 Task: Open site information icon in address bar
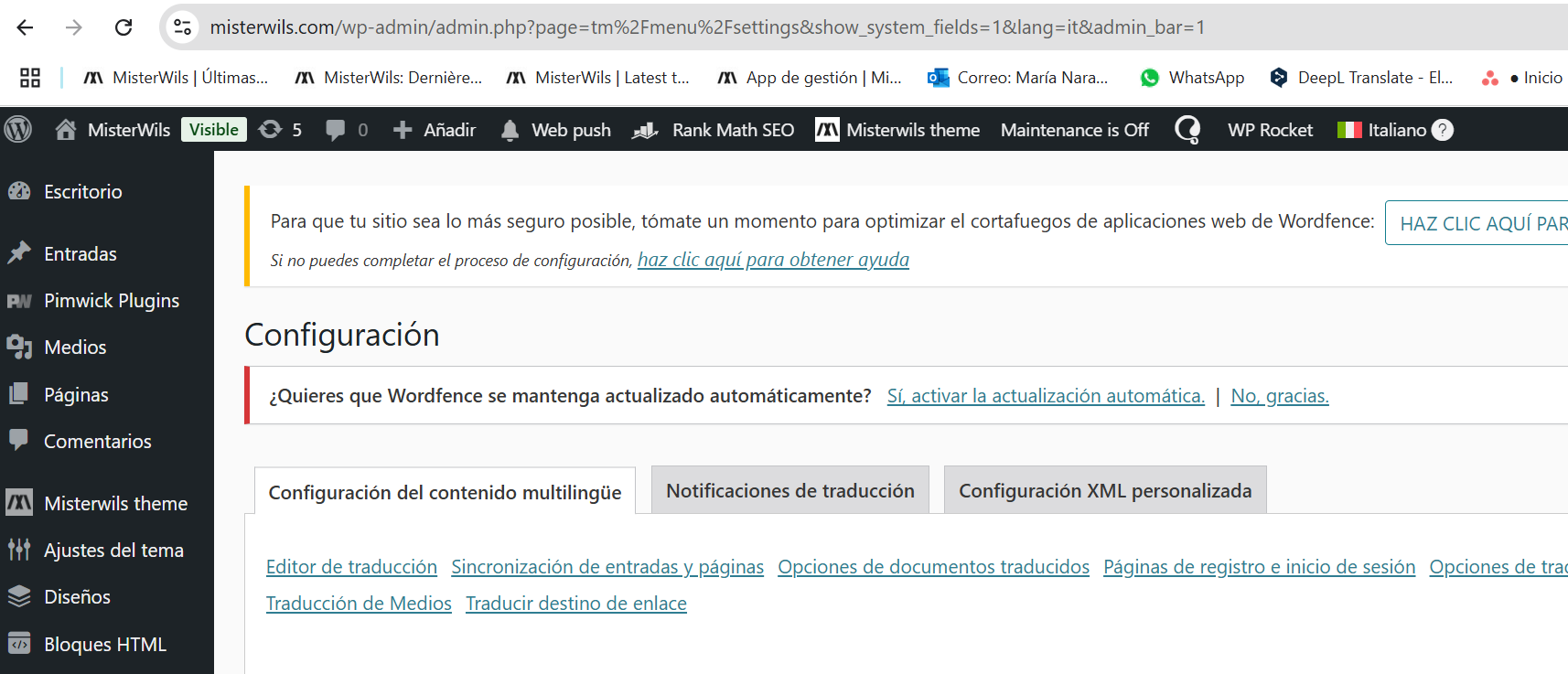183,27
